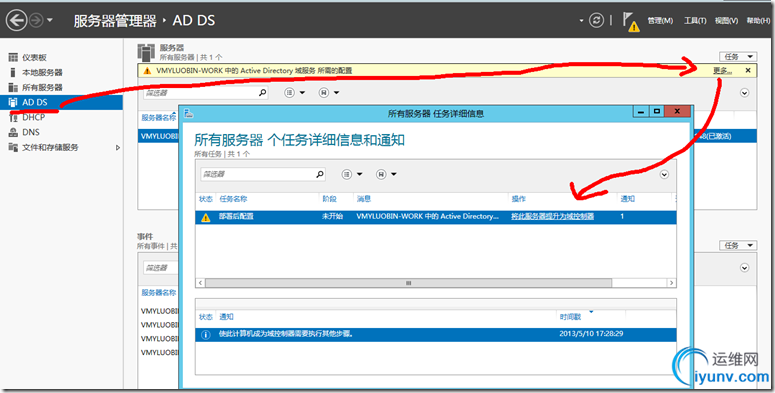Click filter box in task details dialog
This screenshot has height=393, width=775.
coord(257,174)
